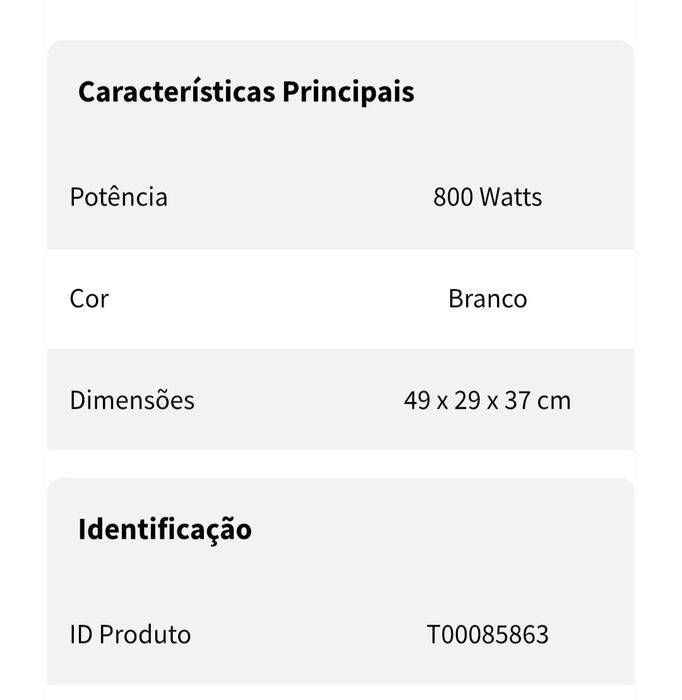This screenshot has width=682, height=700.
Task: Click the number 29 in the dimensions
Action: pos(465,401)
